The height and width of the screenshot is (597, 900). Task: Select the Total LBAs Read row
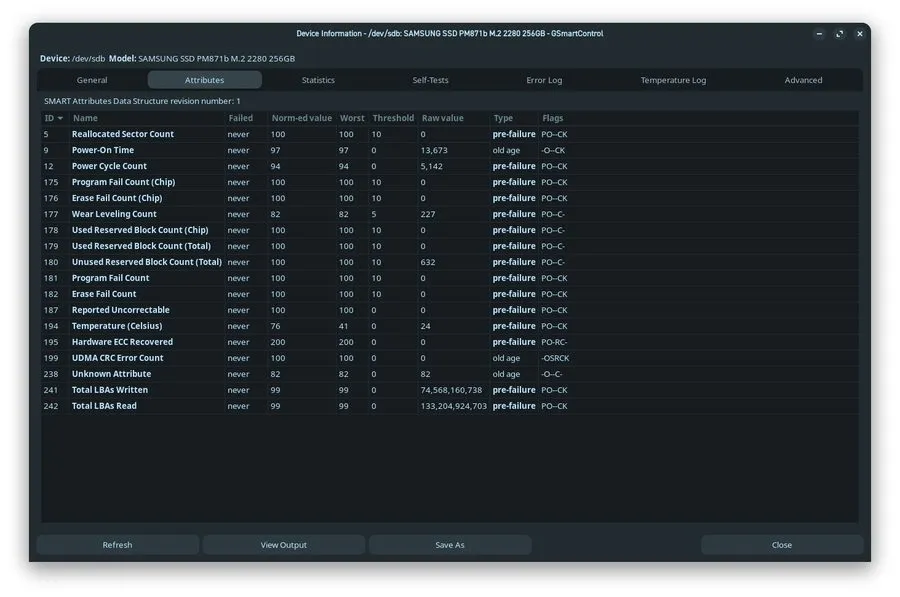coord(450,406)
